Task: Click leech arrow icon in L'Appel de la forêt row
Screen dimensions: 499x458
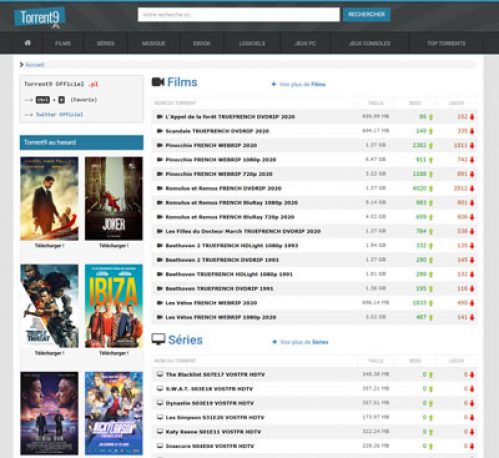Action: click(x=472, y=117)
